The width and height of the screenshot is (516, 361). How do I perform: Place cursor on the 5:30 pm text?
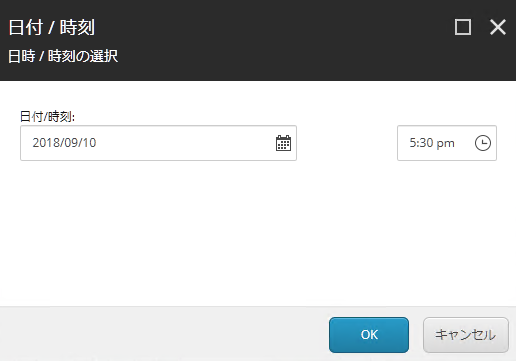432,143
